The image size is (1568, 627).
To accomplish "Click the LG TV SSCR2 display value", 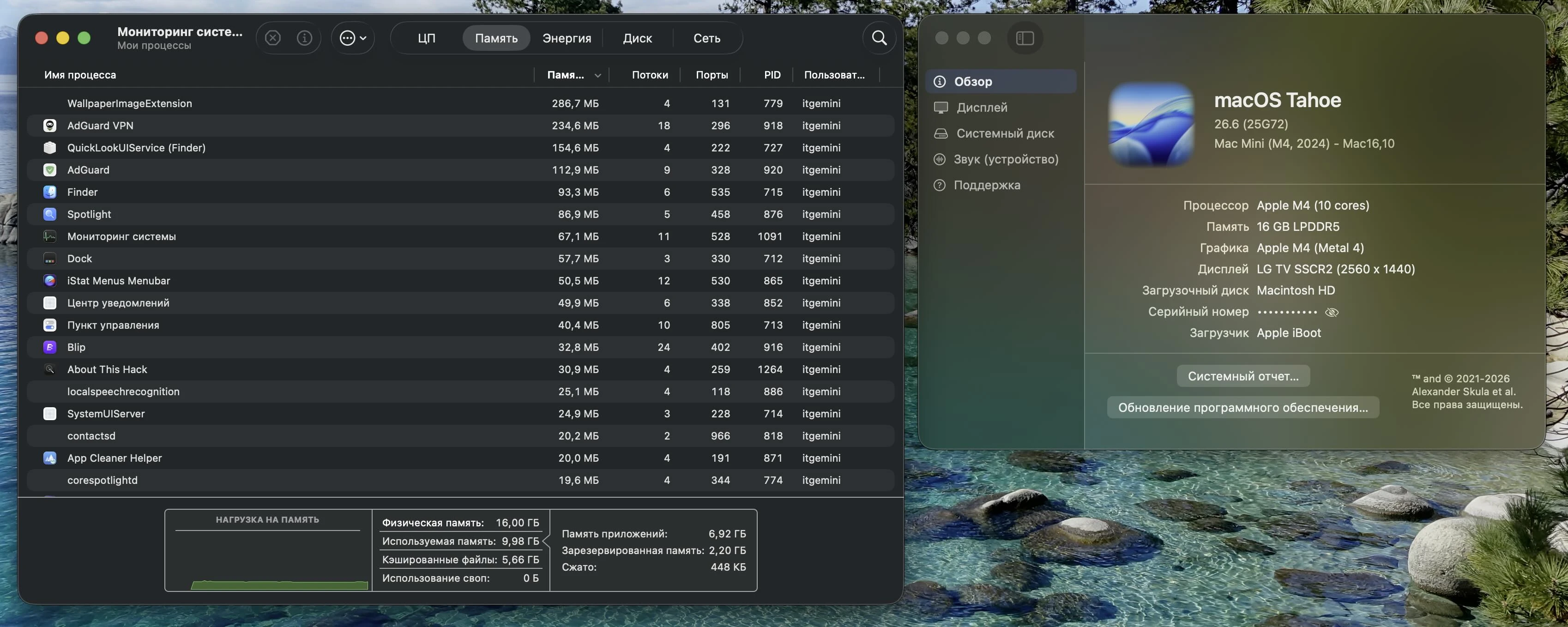I will pos(1335,269).
